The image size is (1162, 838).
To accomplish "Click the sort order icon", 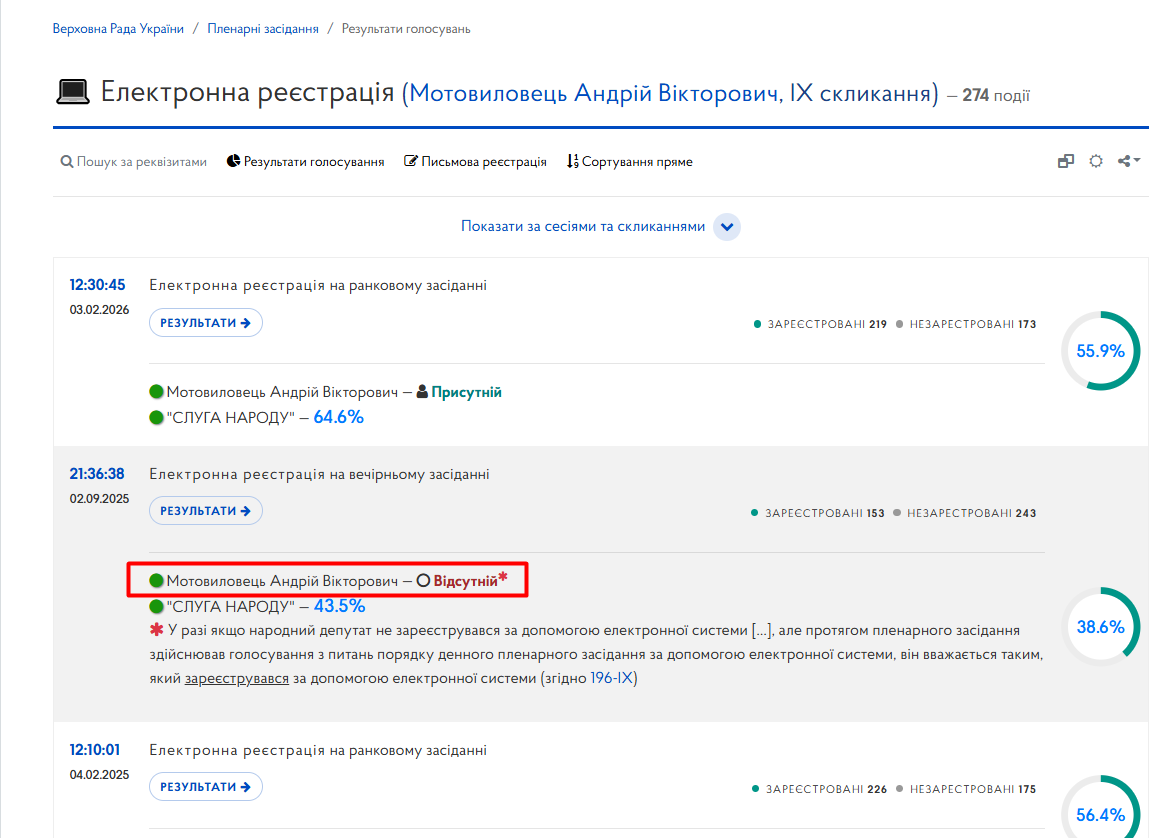I will pyautogui.click(x=572, y=161).
